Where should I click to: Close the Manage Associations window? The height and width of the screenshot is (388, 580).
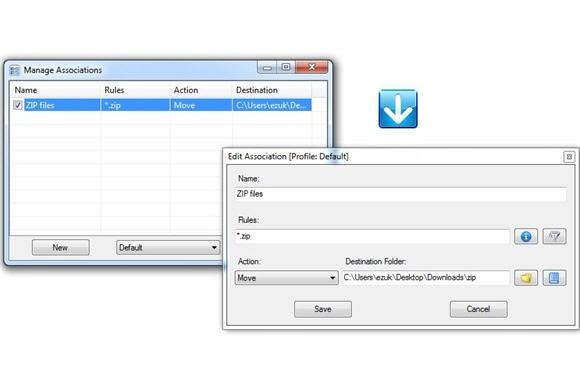tap(311, 67)
